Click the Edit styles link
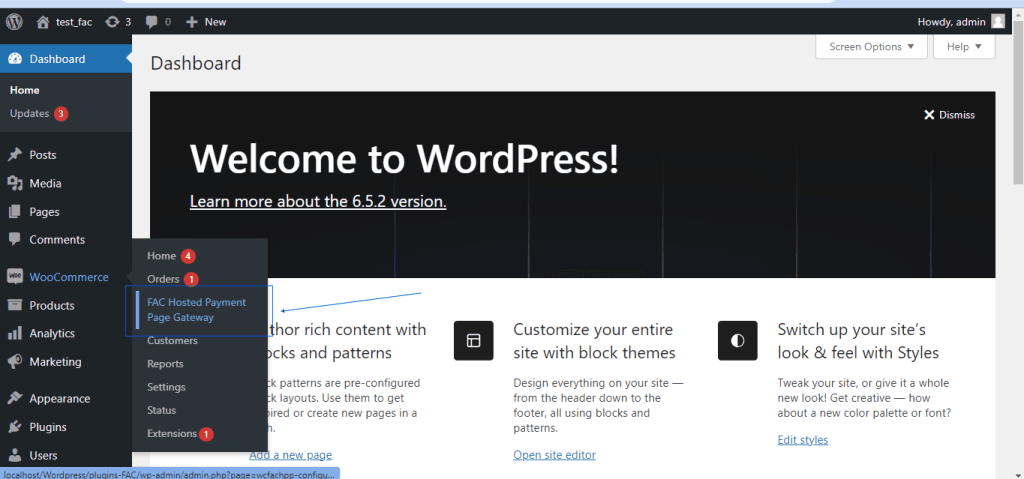The height and width of the screenshot is (479, 1024). click(x=803, y=440)
